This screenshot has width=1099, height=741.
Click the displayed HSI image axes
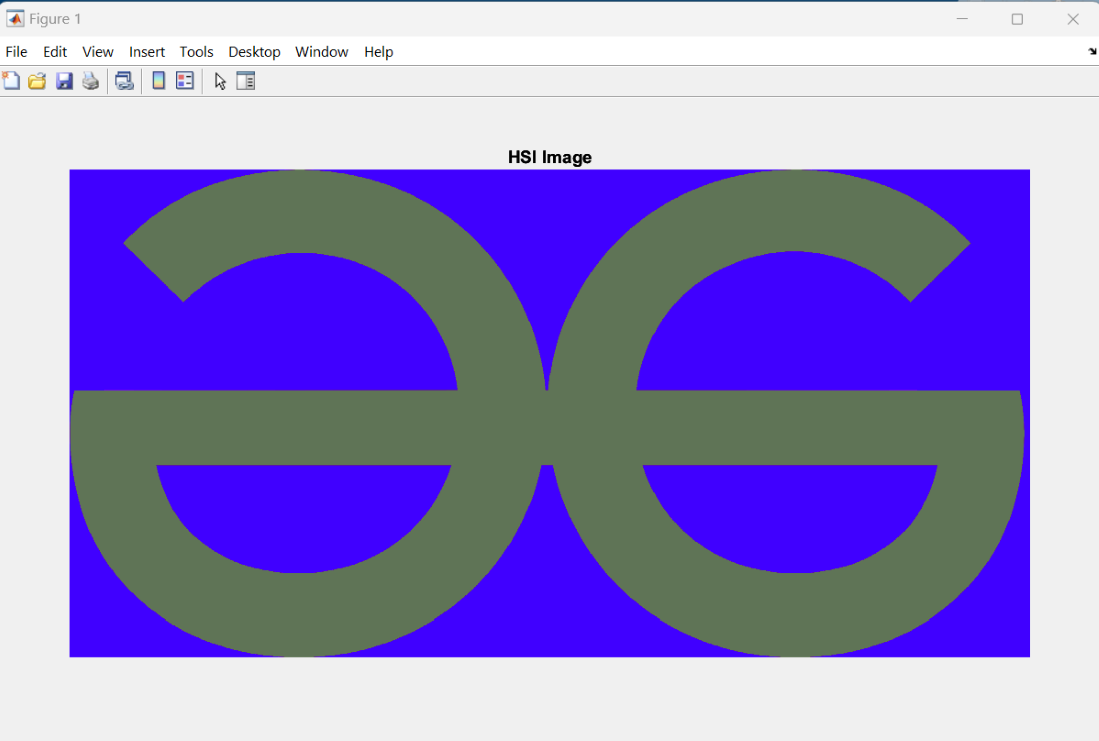[x=550, y=413]
